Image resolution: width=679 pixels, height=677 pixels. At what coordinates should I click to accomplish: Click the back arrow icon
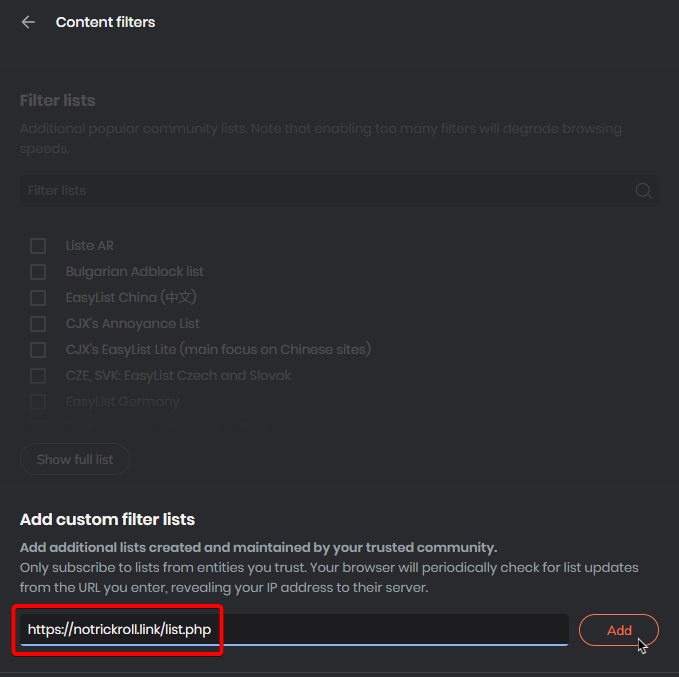click(28, 22)
